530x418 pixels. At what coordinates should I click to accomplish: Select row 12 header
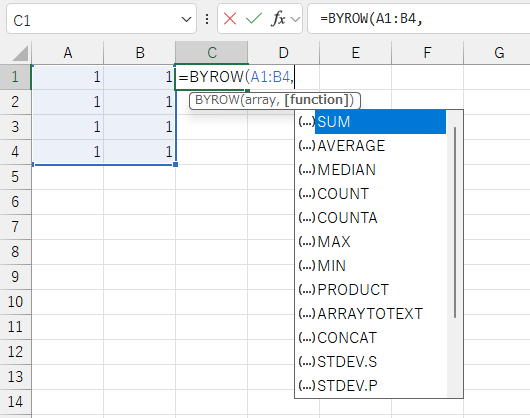coord(15,352)
